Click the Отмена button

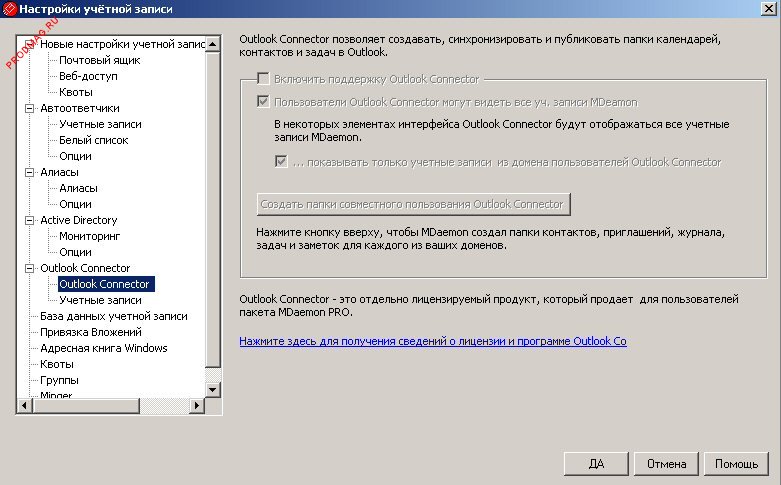666,464
